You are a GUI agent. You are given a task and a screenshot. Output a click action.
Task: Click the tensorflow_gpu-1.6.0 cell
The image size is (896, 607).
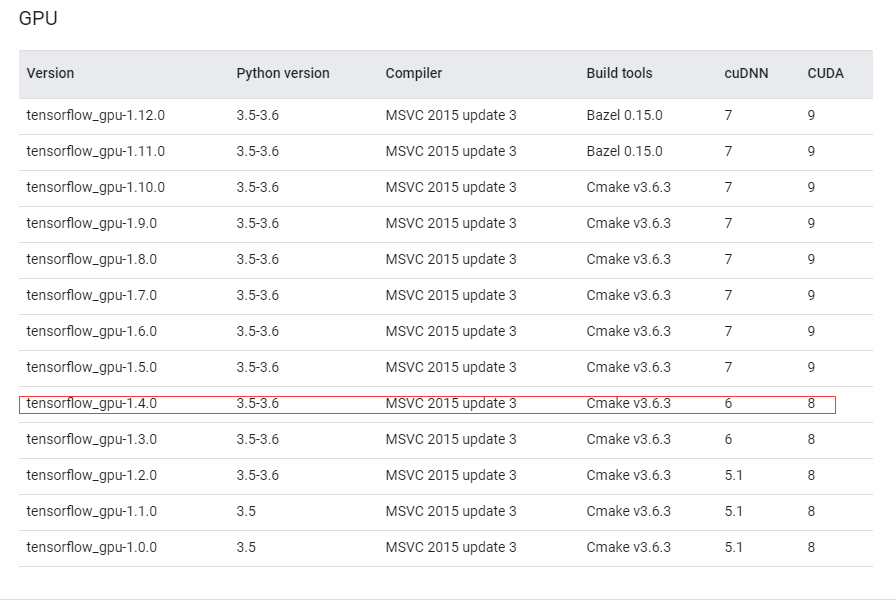pos(91,332)
